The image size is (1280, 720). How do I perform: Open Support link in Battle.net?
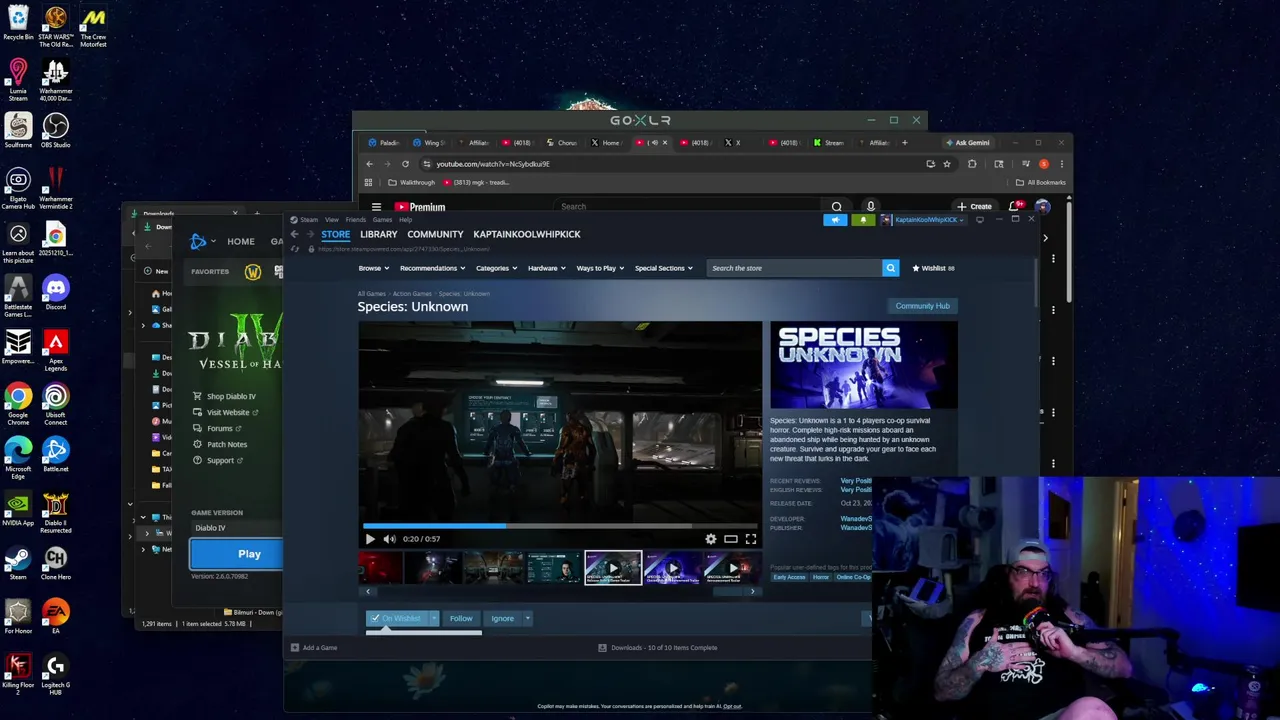pos(218,460)
